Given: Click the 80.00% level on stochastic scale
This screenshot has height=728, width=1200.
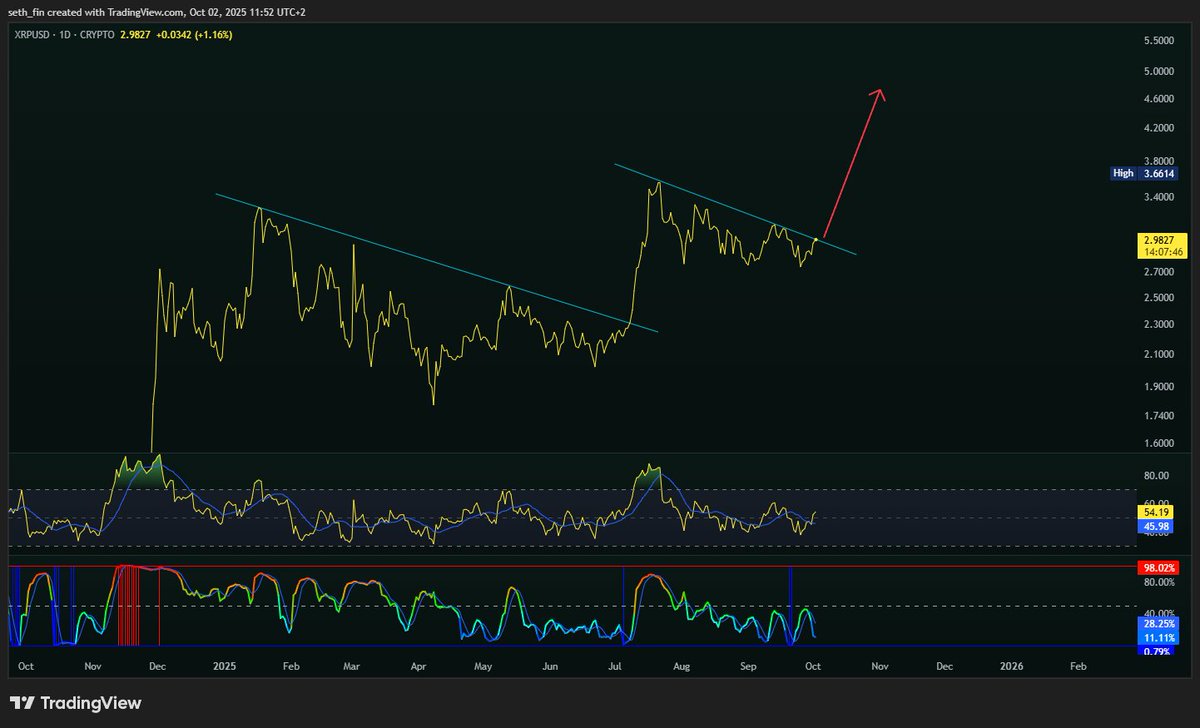Looking at the screenshot, I should (x=1158, y=582).
